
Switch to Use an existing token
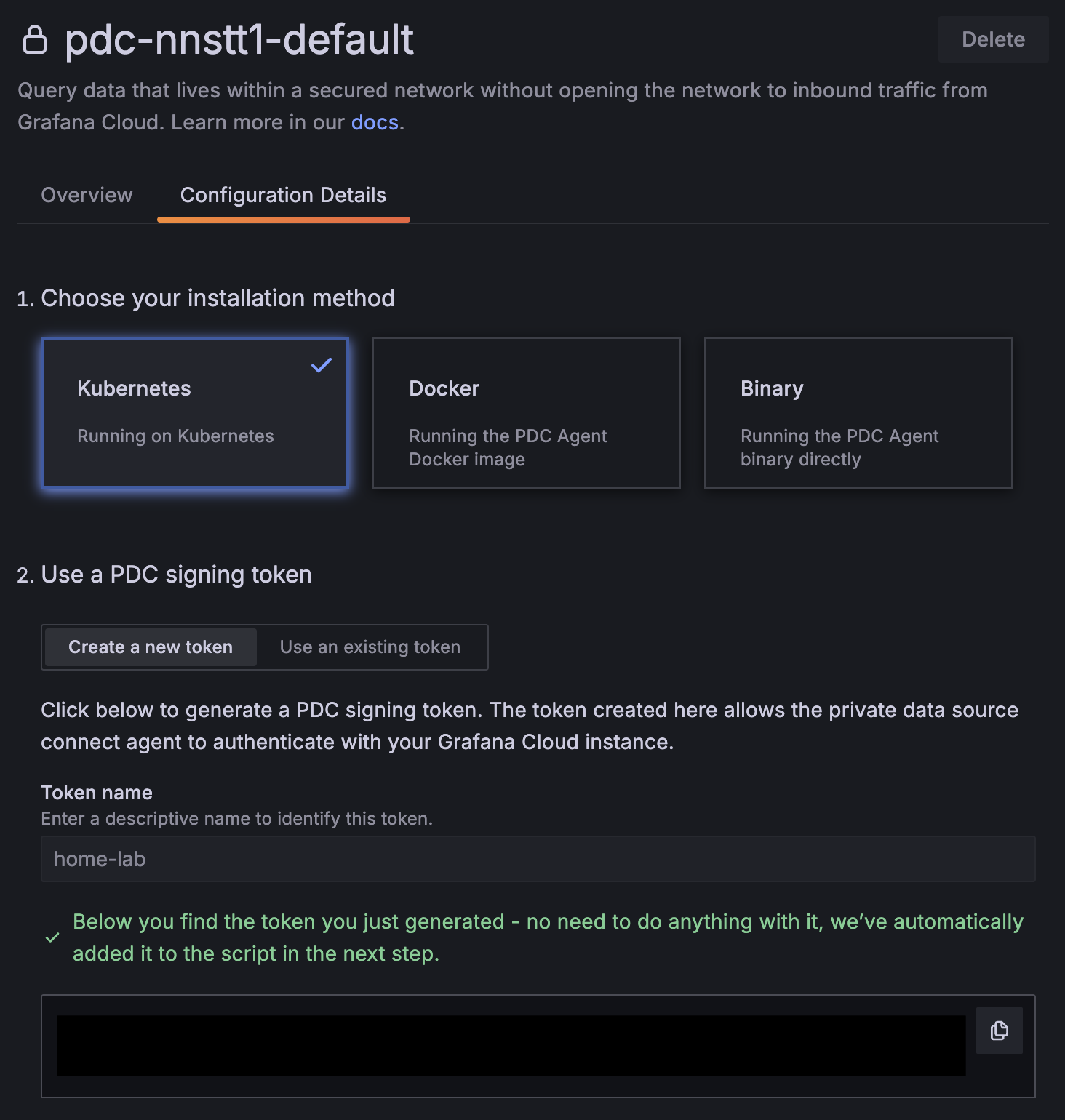coord(370,647)
